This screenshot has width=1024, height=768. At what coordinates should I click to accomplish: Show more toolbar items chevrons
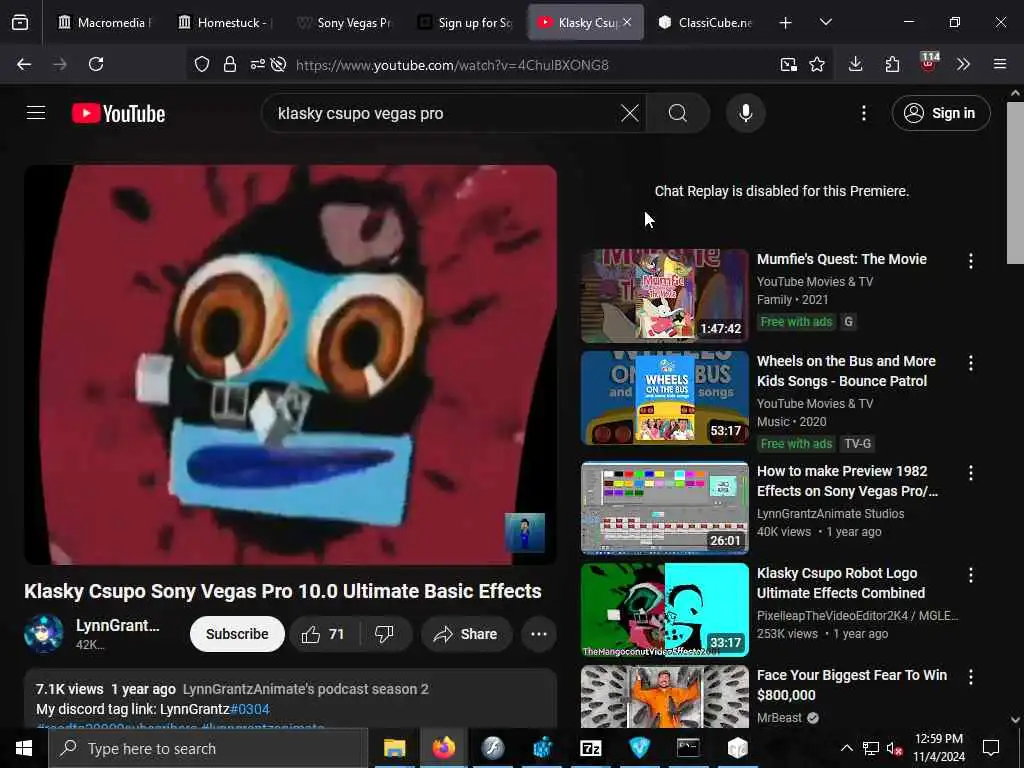pos(963,64)
